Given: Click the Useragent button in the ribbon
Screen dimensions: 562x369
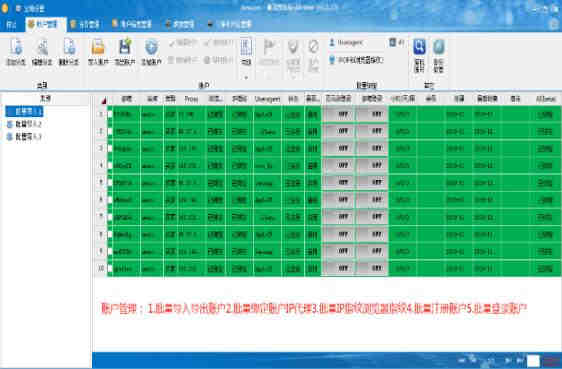Looking at the screenshot, I should [346, 42].
